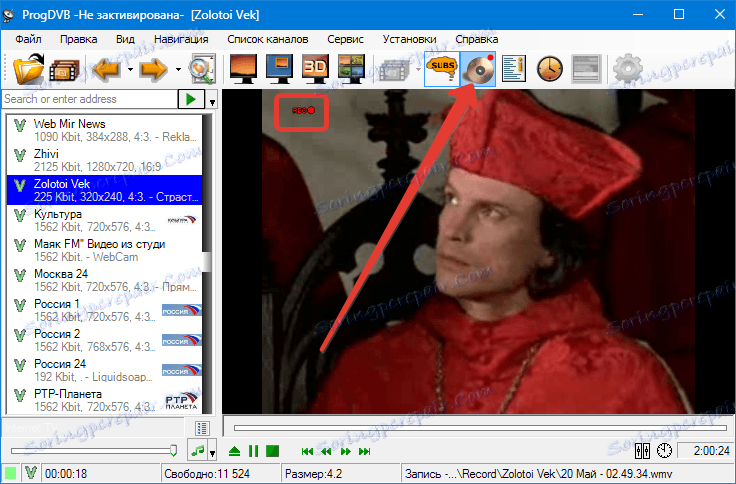Toggle recording with the disc icon
The height and width of the screenshot is (484, 736).
(478, 69)
